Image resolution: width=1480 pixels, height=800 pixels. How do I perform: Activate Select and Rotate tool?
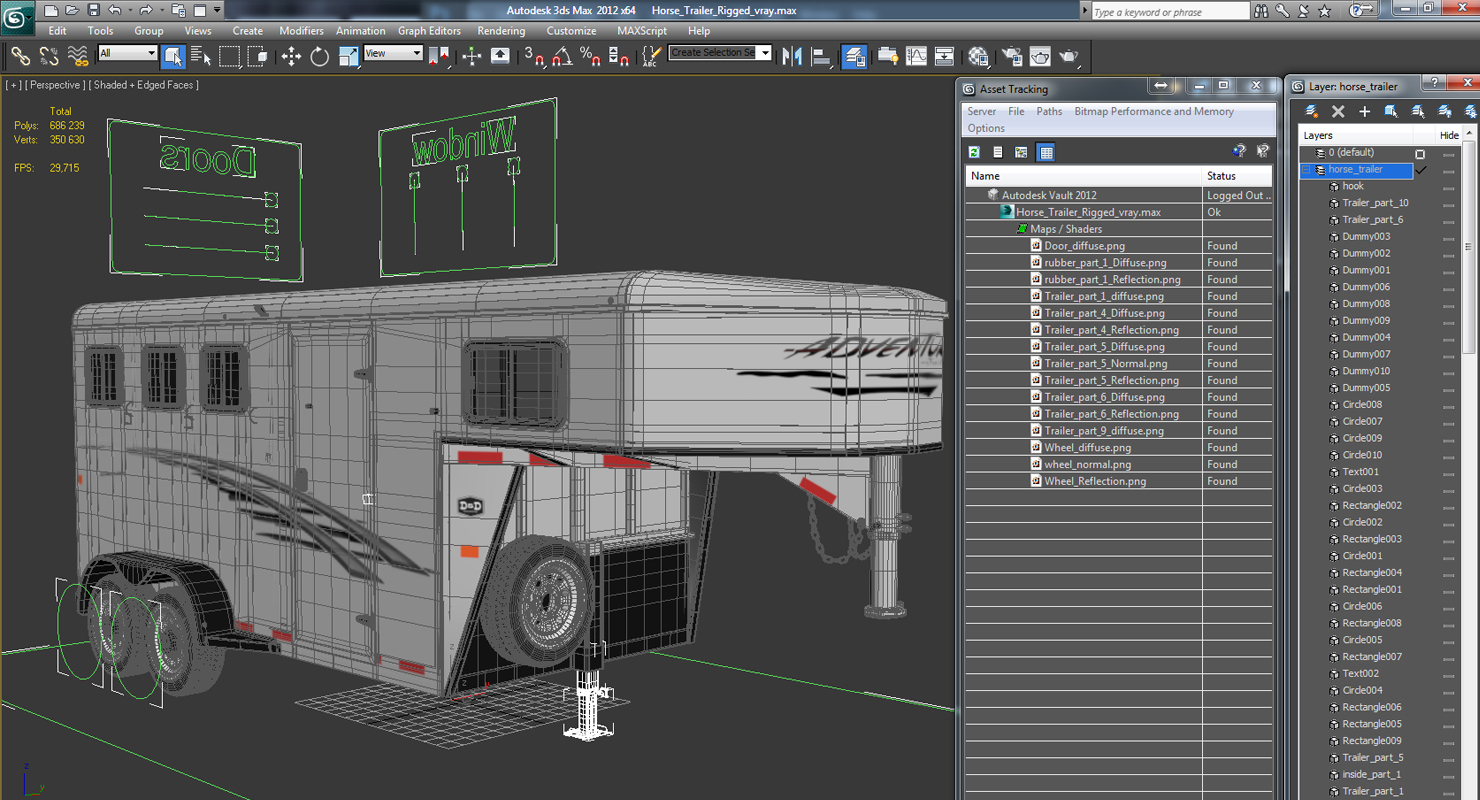pyautogui.click(x=320, y=56)
